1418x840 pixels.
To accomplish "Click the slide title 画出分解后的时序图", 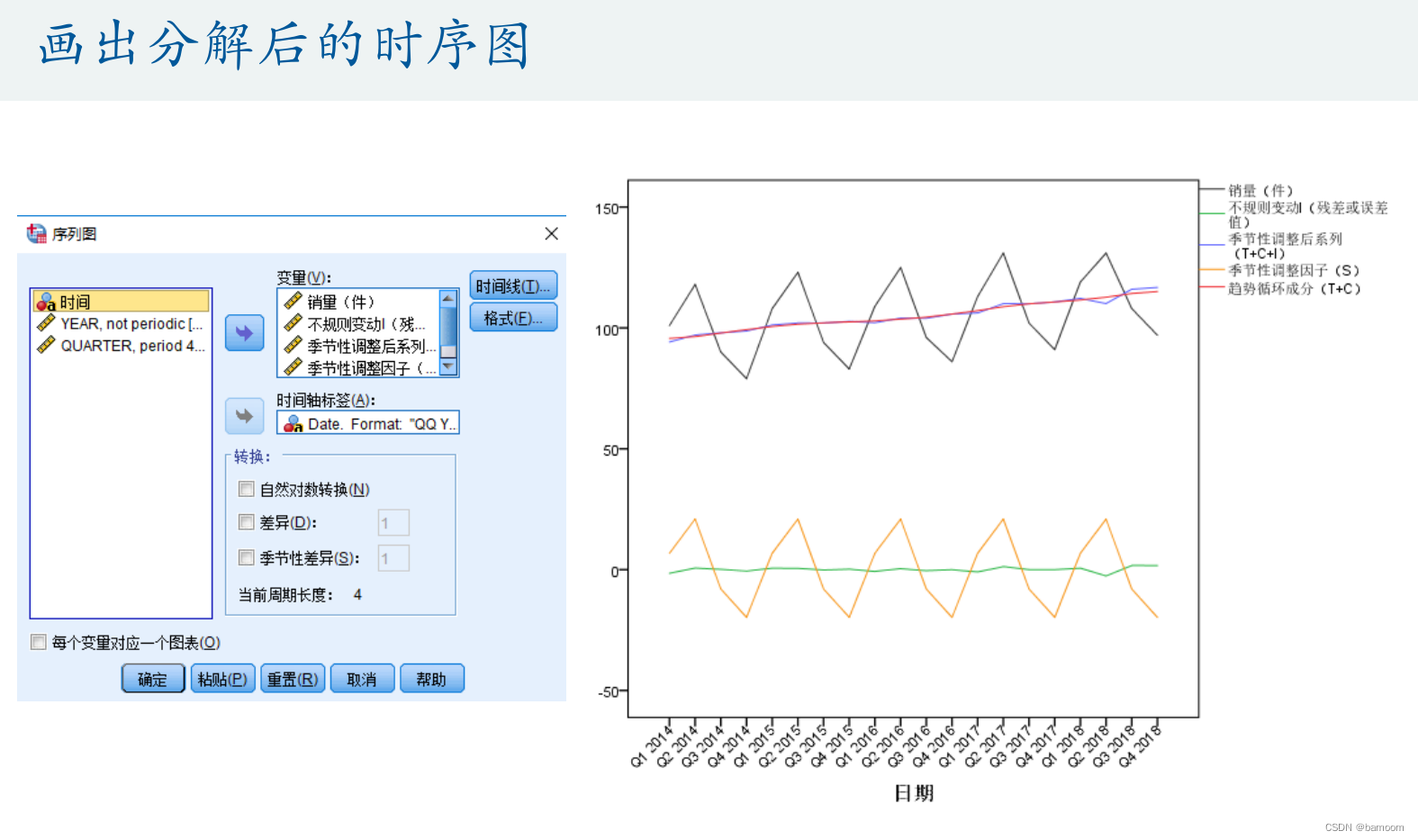I will point(285,45).
